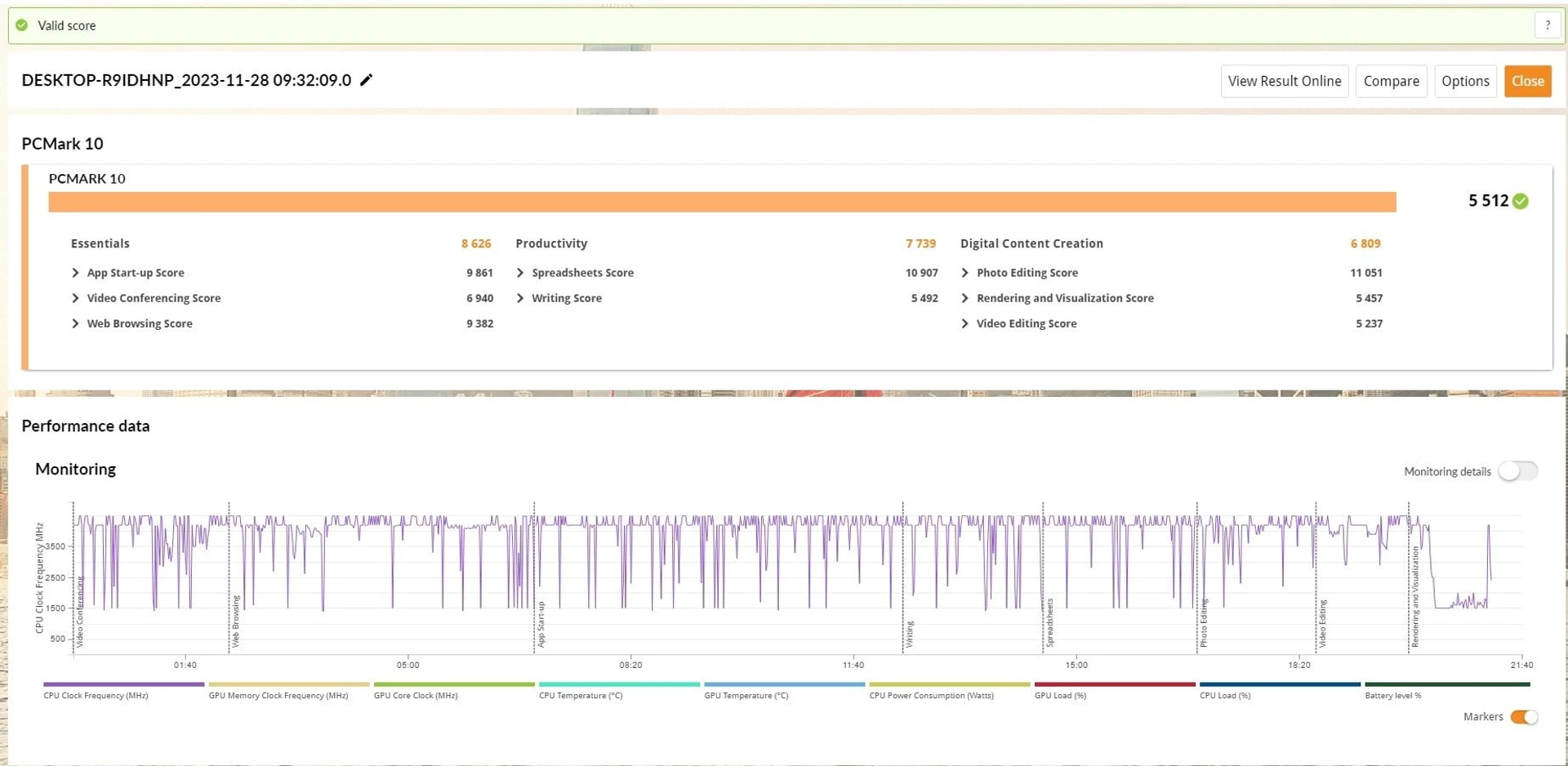The image size is (1568, 766).
Task: Select CPU Temperature legend swatch
Action: (x=619, y=684)
